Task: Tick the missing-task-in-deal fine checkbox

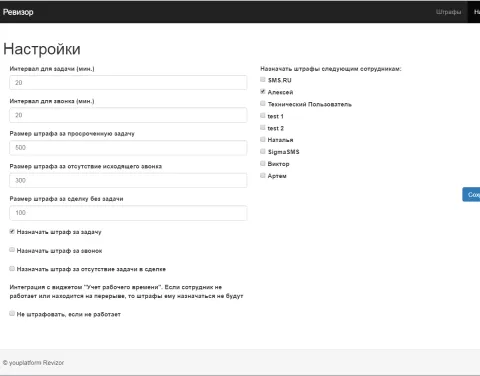Action: (x=12, y=268)
